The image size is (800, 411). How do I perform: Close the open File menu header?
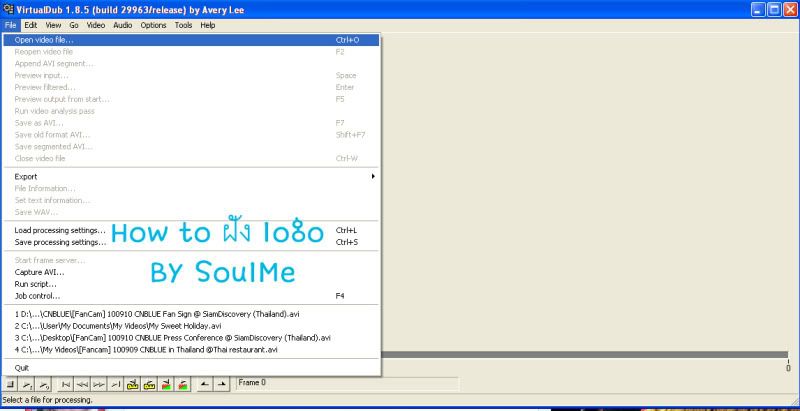pyautogui.click(x=11, y=25)
